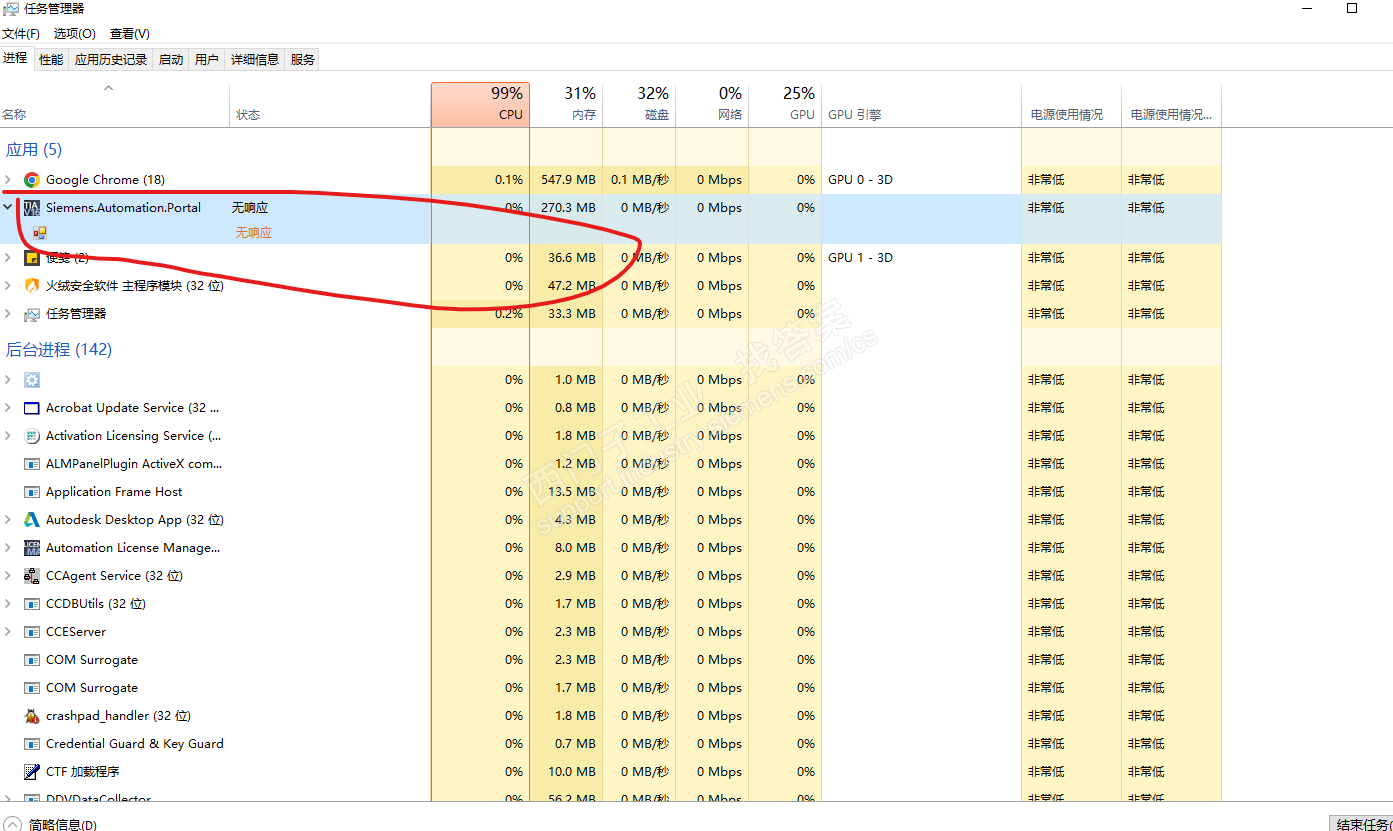Click the Acrobat Update Service icon

click(32, 408)
